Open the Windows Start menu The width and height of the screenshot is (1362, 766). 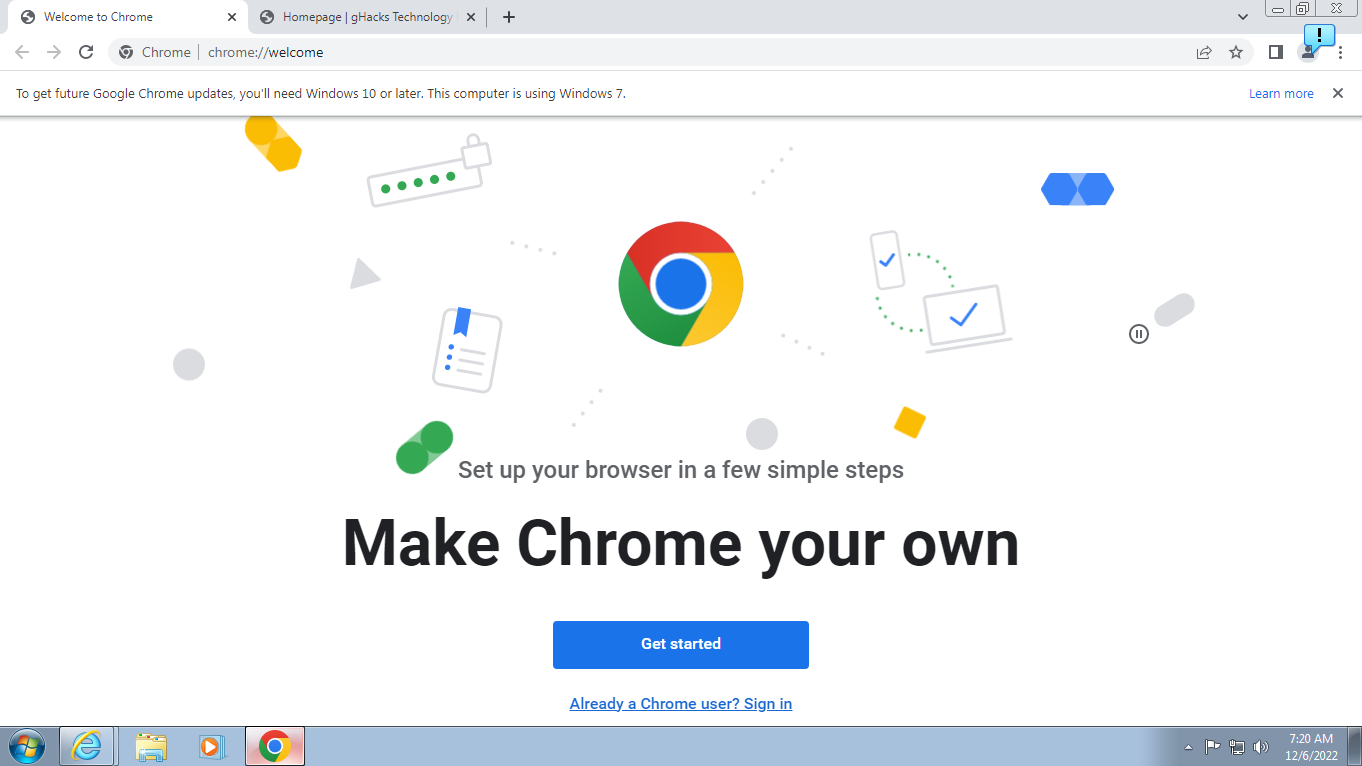coord(25,746)
